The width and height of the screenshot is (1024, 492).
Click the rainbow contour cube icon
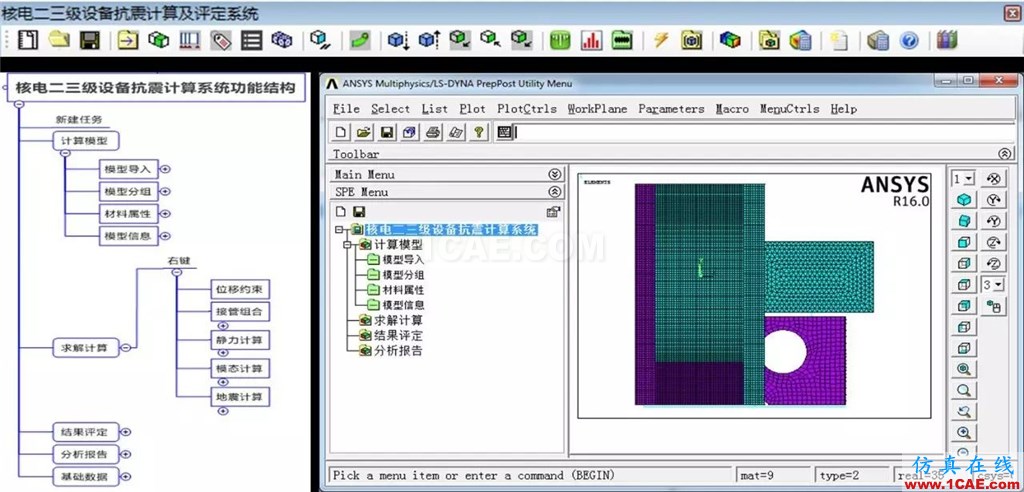pos(730,41)
